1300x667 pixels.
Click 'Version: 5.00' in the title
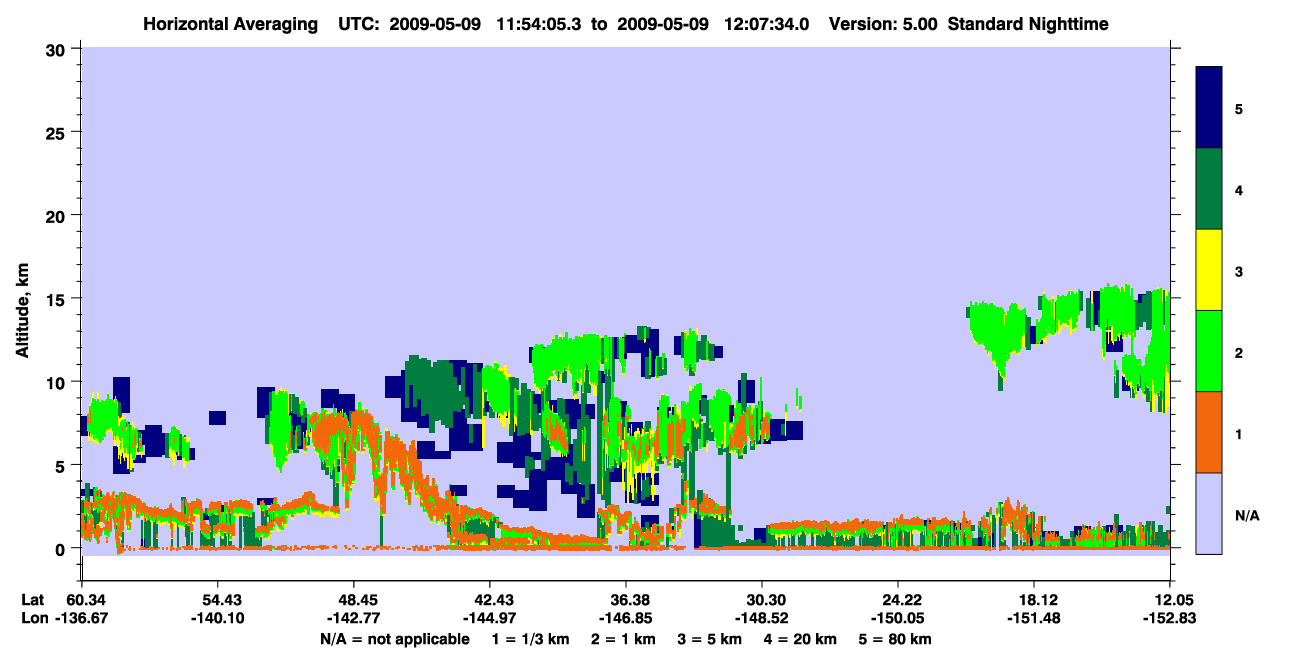click(x=883, y=23)
